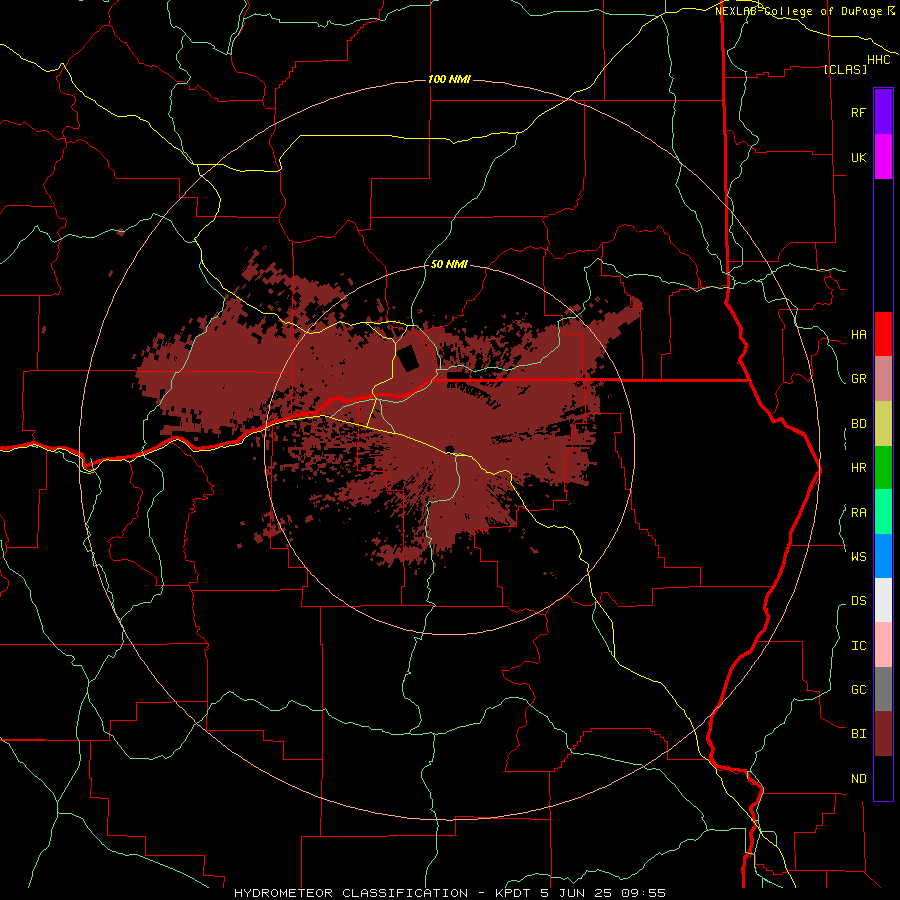Click the 'NEXLAB-College of DuPage' credit text
This screenshot has height=900, width=900.
[x=798, y=11]
